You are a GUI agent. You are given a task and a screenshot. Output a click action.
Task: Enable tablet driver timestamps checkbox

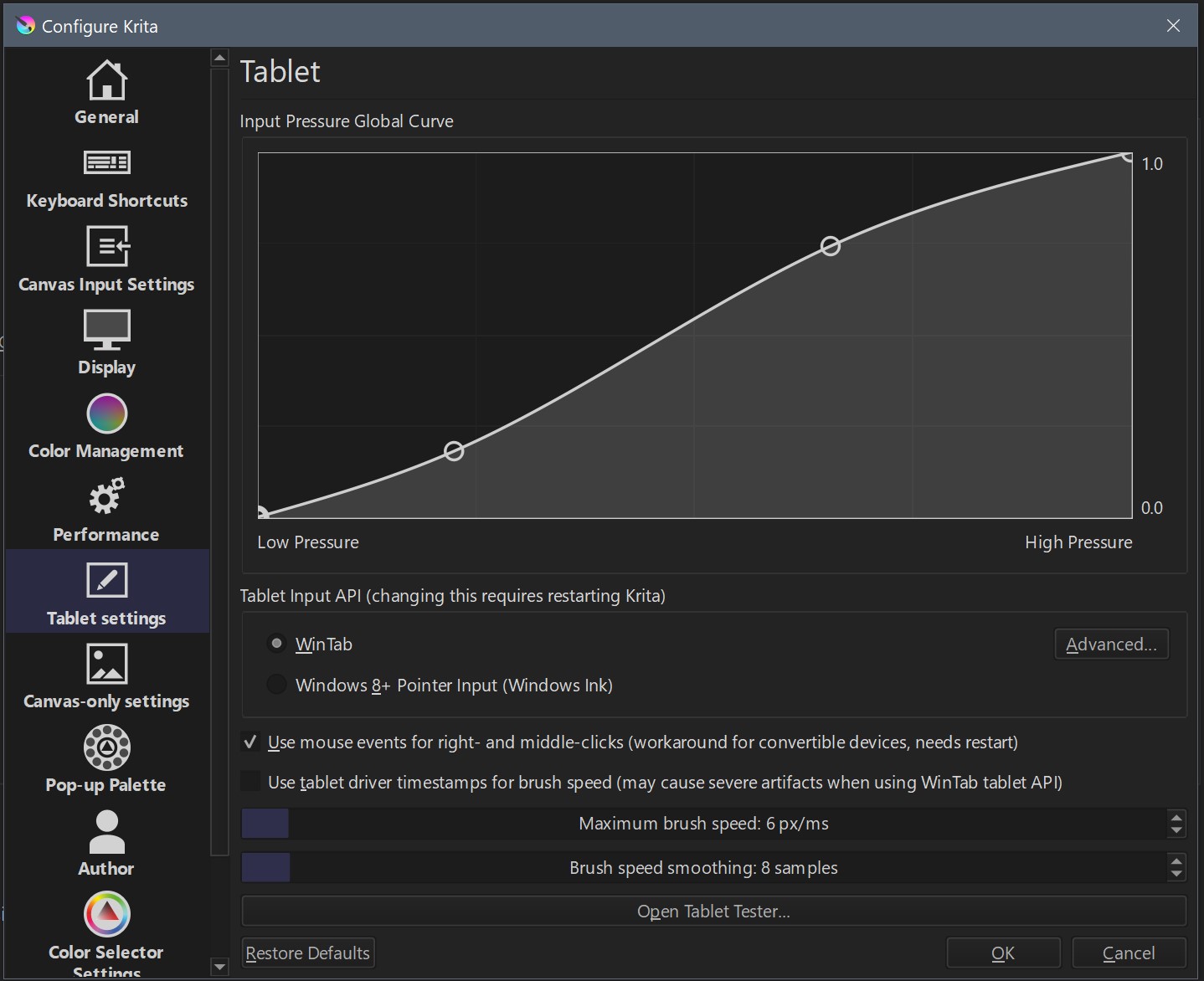click(250, 782)
